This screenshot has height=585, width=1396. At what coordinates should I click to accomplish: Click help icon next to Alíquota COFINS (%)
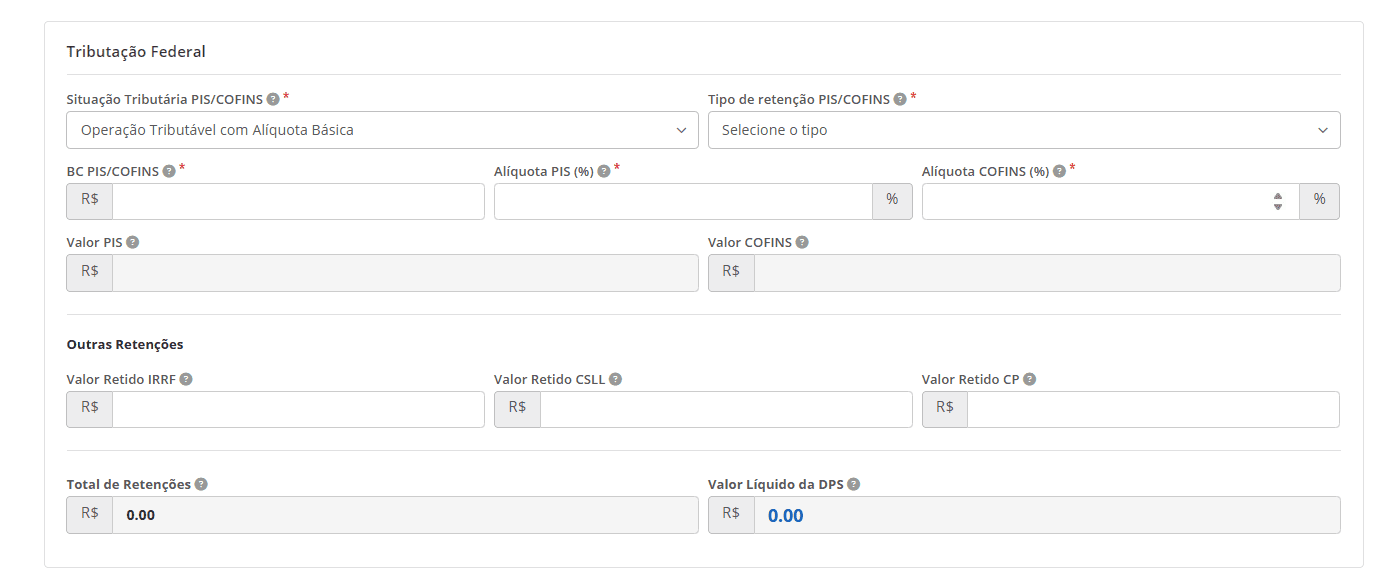pyautogui.click(x=1059, y=171)
